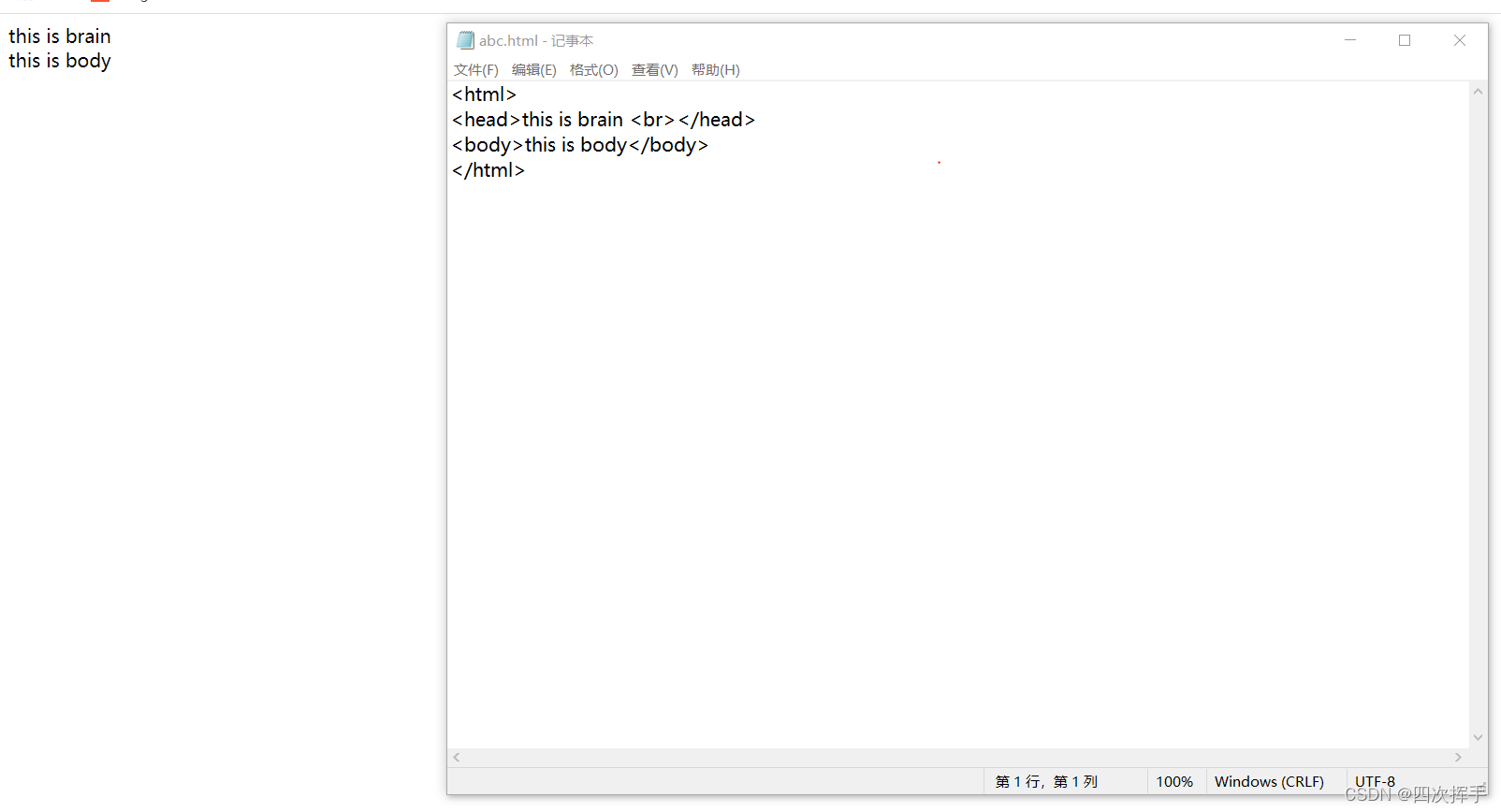The height and width of the screenshot is (812, 1501).
Task: Click the Notepad icon in title bar
Action: 465,40
